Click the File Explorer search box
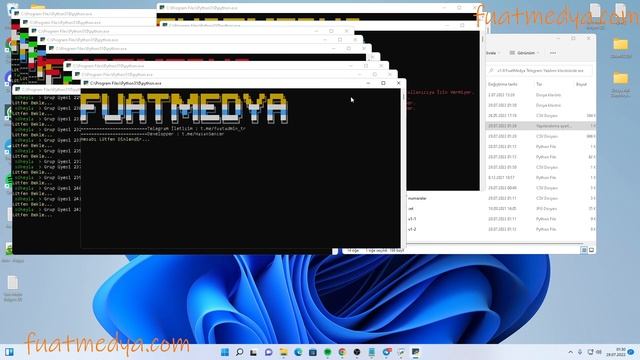The height and width of the screenshot is (360, 640). (x=540, y=71)
